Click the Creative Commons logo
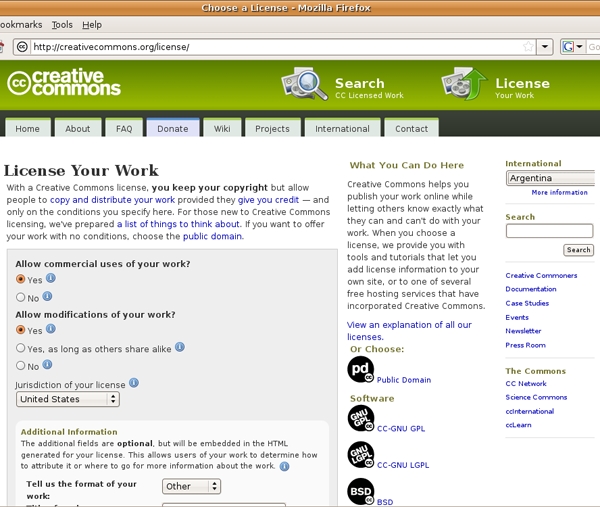 coord(64,84)
